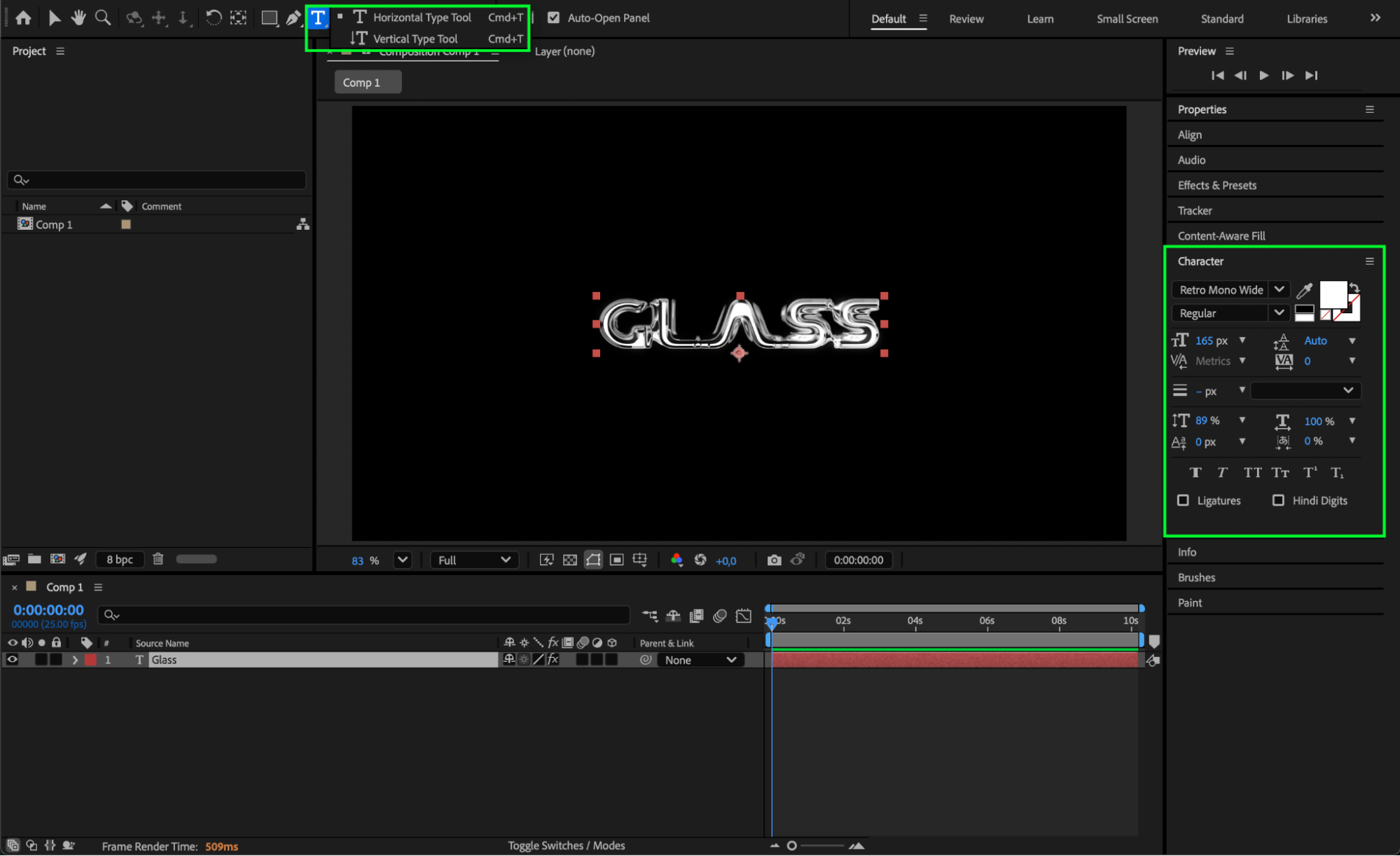Choose the Pen tool
1400x856 pixels.
(293, 18)
